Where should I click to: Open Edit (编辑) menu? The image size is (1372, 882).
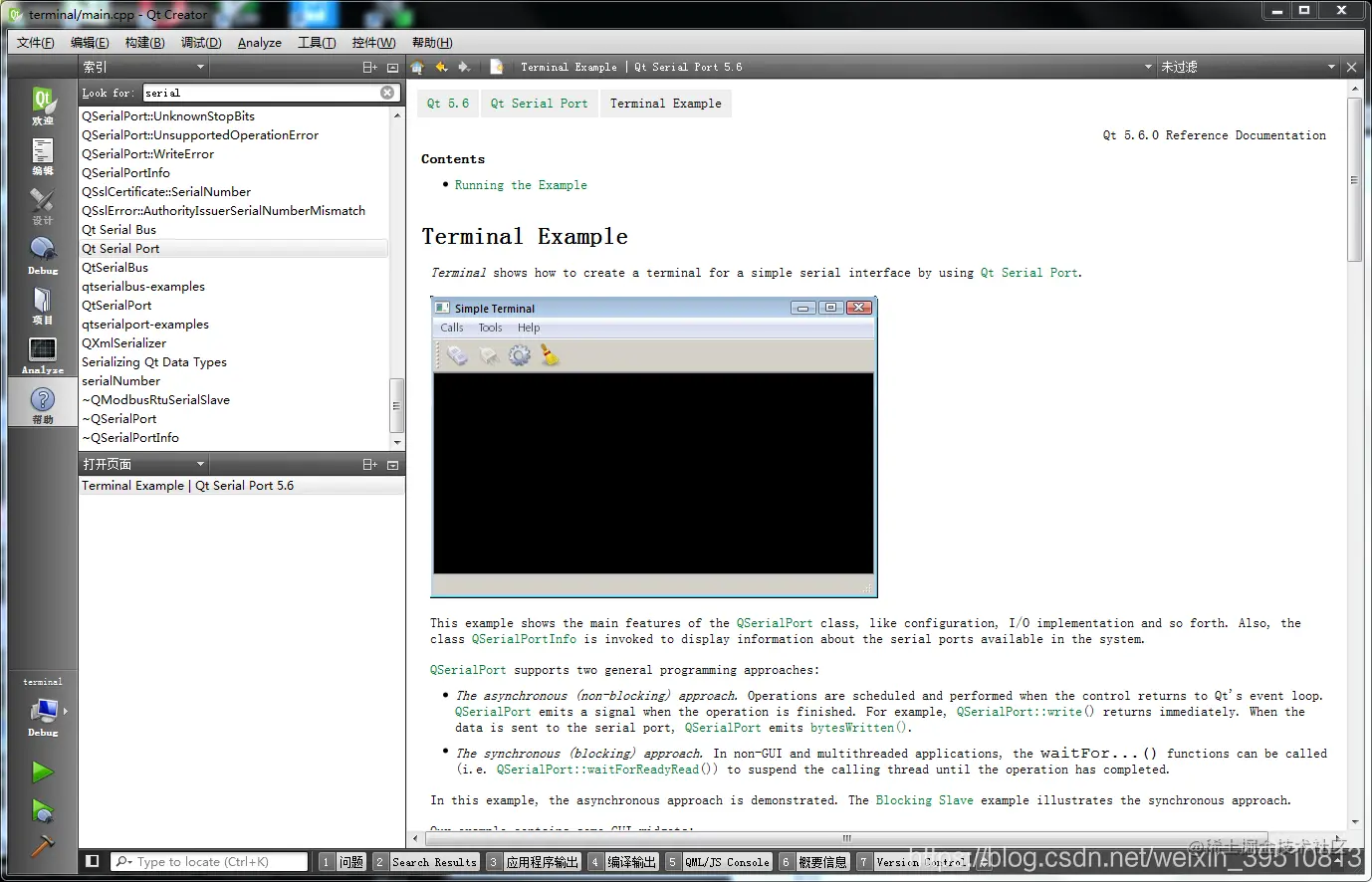(90, 43)
